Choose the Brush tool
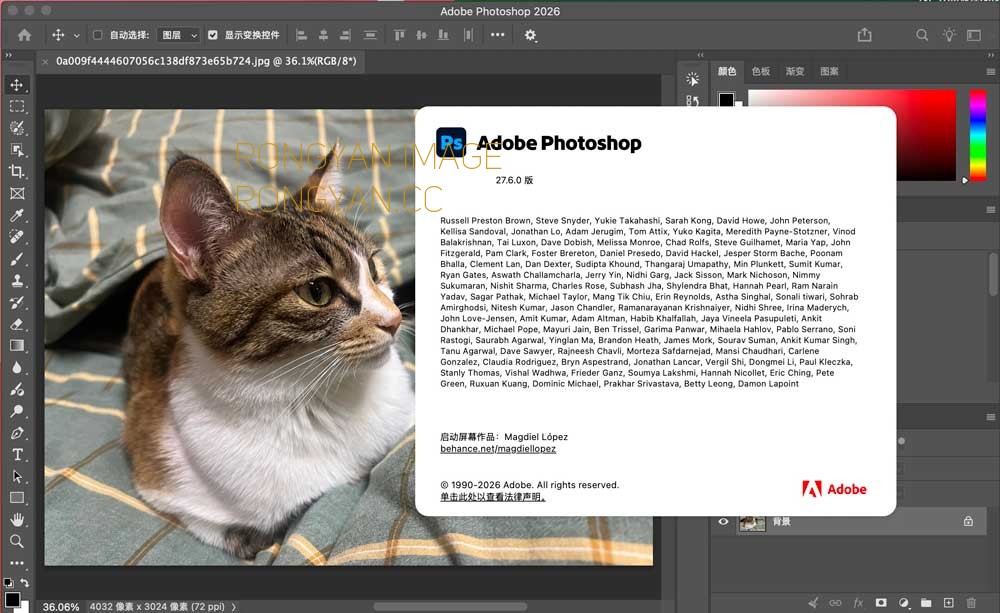The width and height of the screenshot is (1000, 613). 17,258
